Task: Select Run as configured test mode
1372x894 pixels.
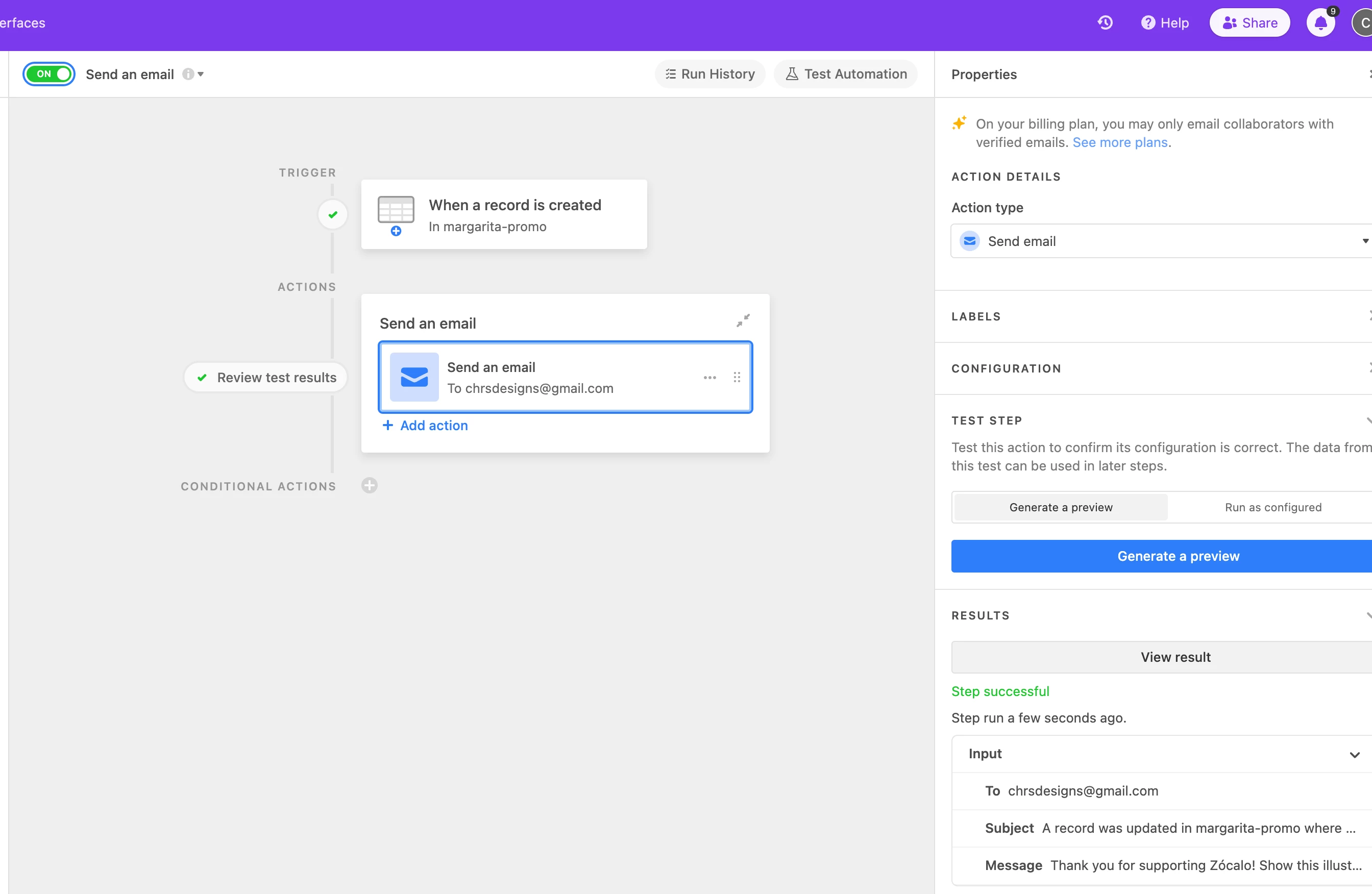Action: (x=1273, y=507)
